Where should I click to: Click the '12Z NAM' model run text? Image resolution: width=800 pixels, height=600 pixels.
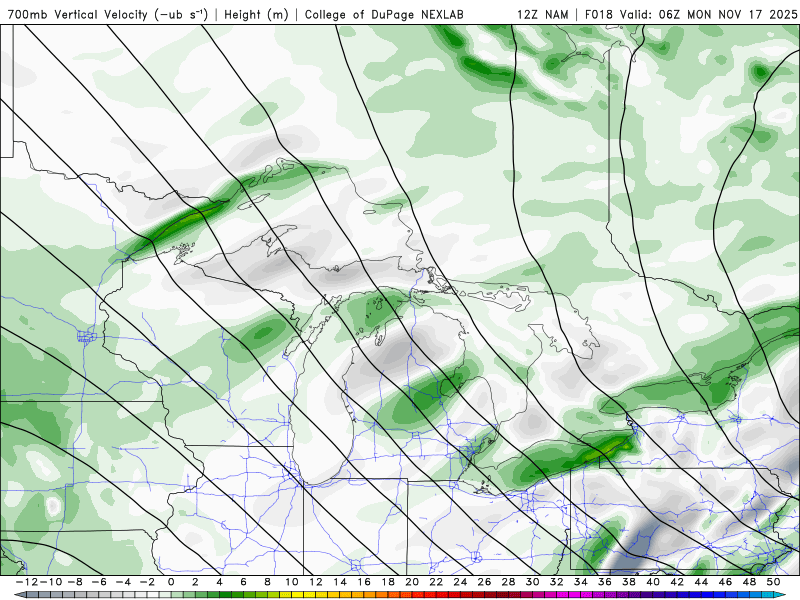tap(543, 14)
